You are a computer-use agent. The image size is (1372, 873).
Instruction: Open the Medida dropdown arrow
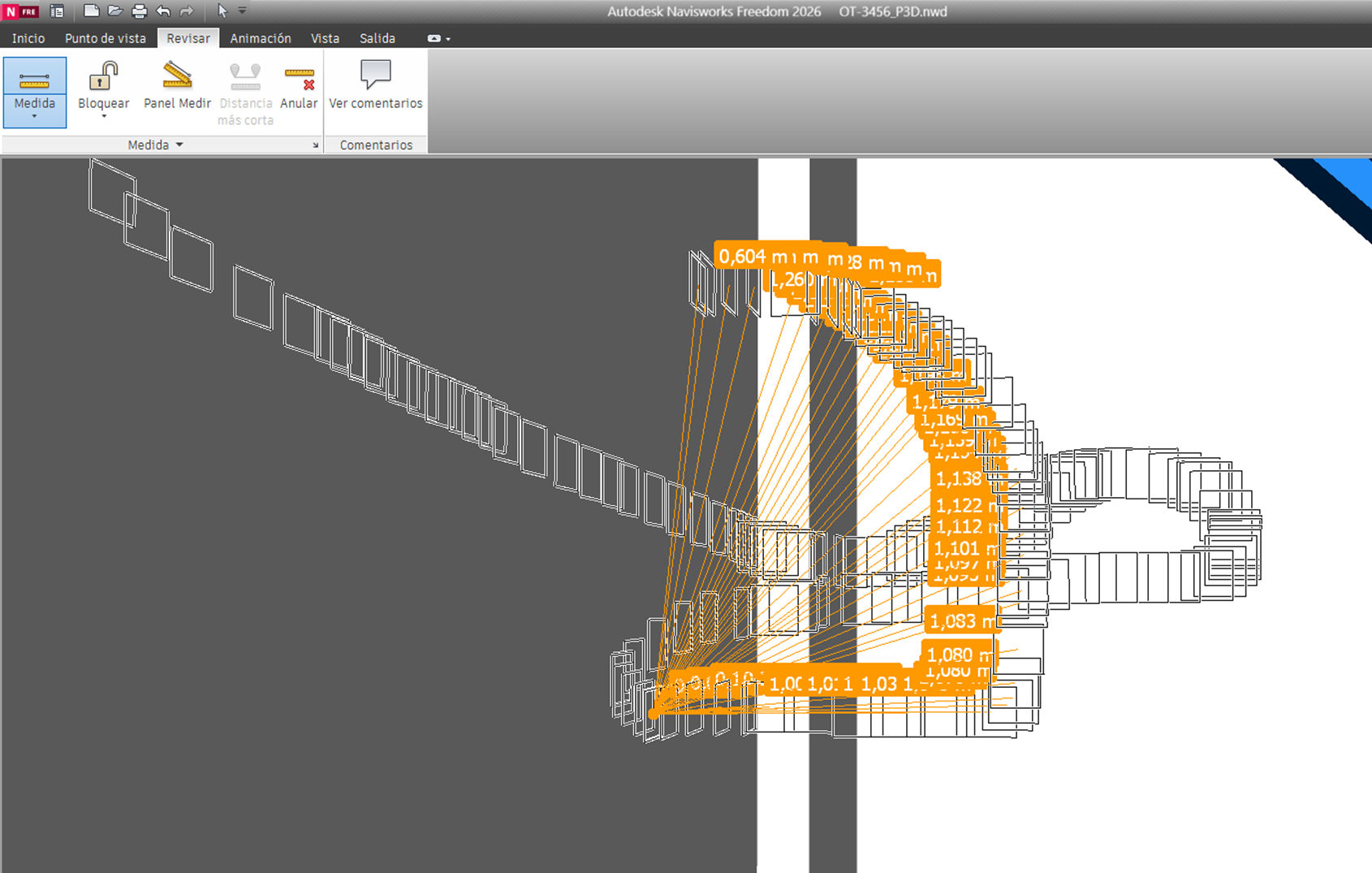tap(34, 116)
